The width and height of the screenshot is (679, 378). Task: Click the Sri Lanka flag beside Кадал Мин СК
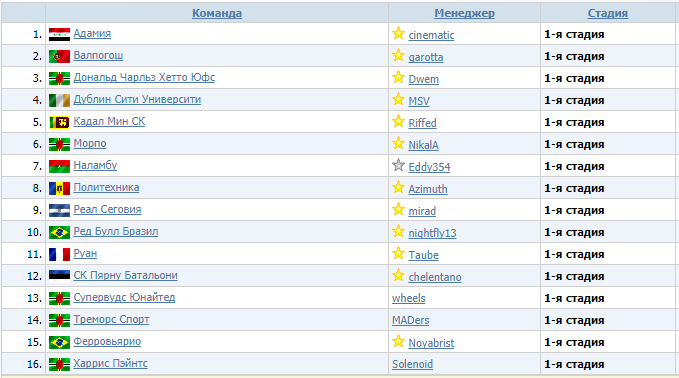[x=59, y=123]
